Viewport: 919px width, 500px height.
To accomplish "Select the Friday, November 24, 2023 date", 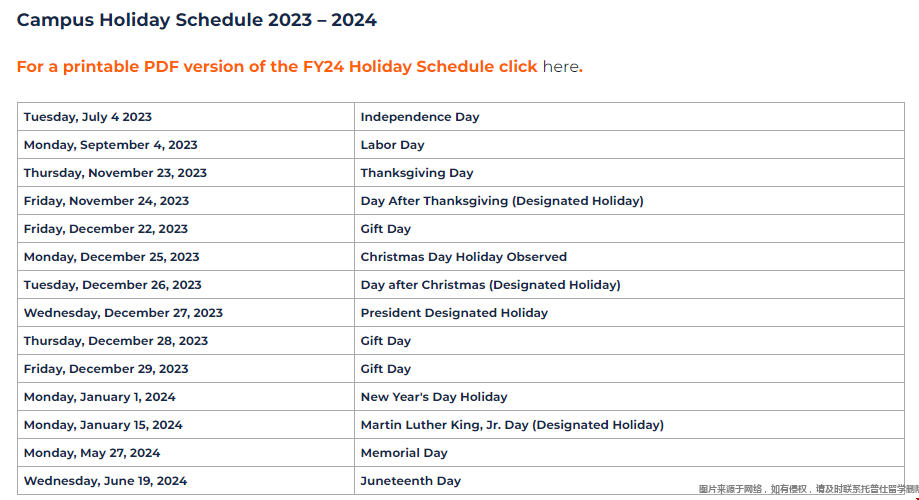I will (106, 201).
